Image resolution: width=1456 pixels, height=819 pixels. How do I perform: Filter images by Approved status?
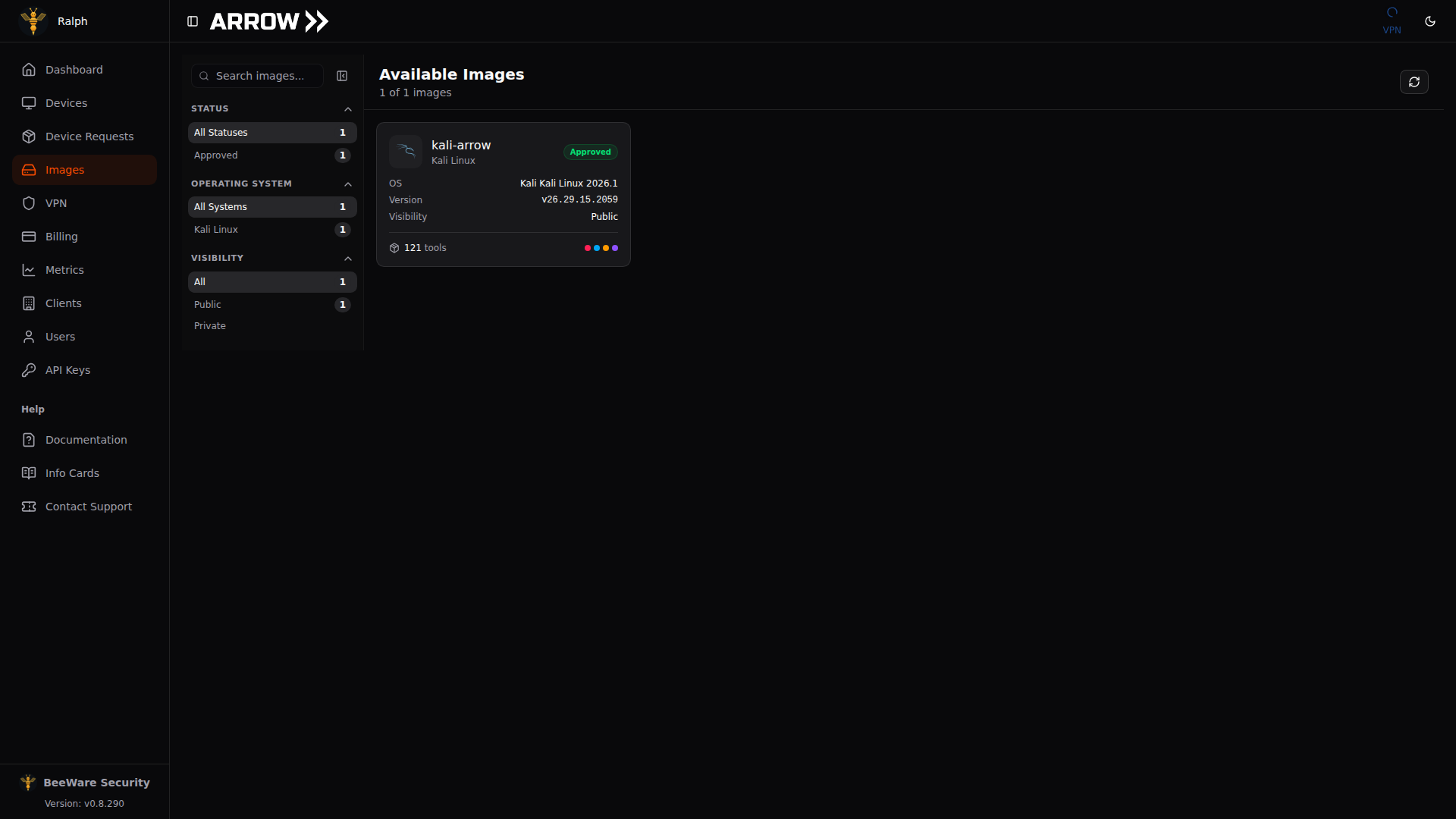272,155
